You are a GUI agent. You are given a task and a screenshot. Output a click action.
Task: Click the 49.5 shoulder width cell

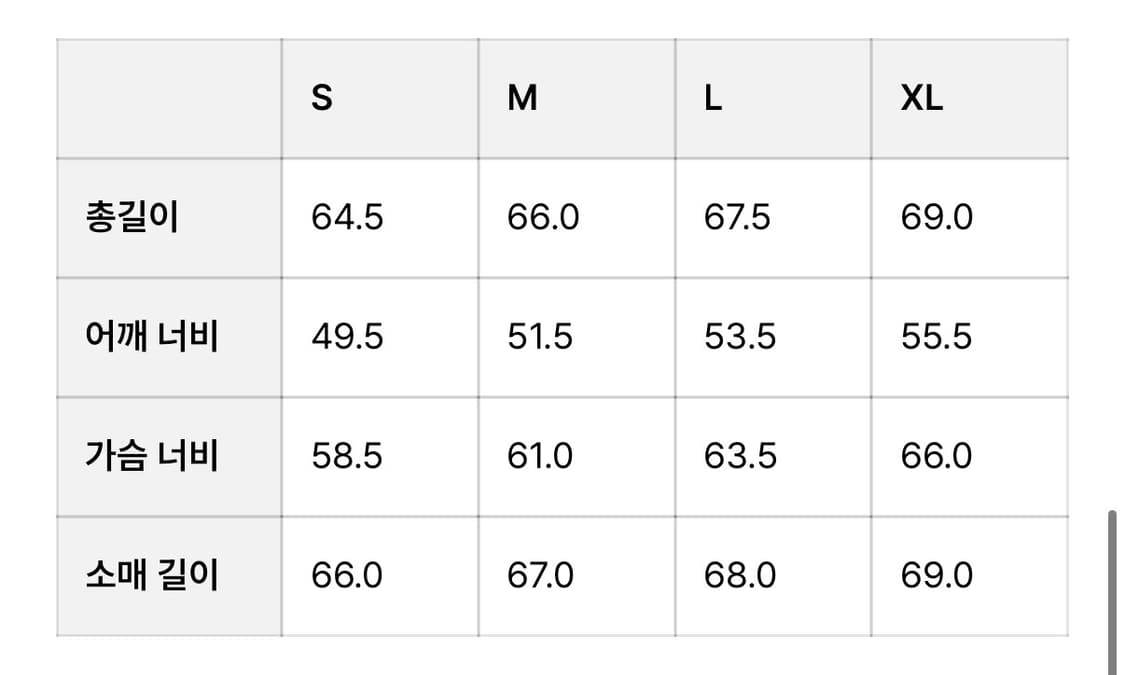tap(347, 337)
